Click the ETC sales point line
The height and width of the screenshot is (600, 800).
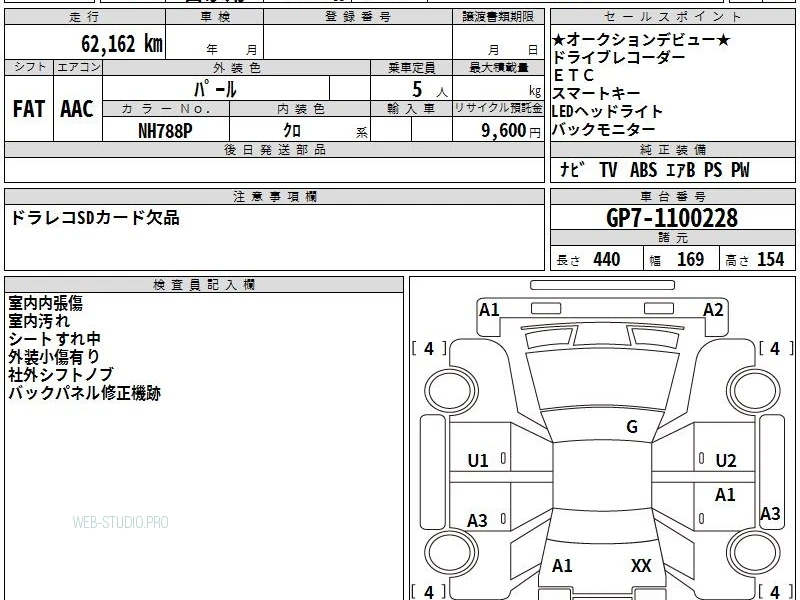tap(574, 76)
